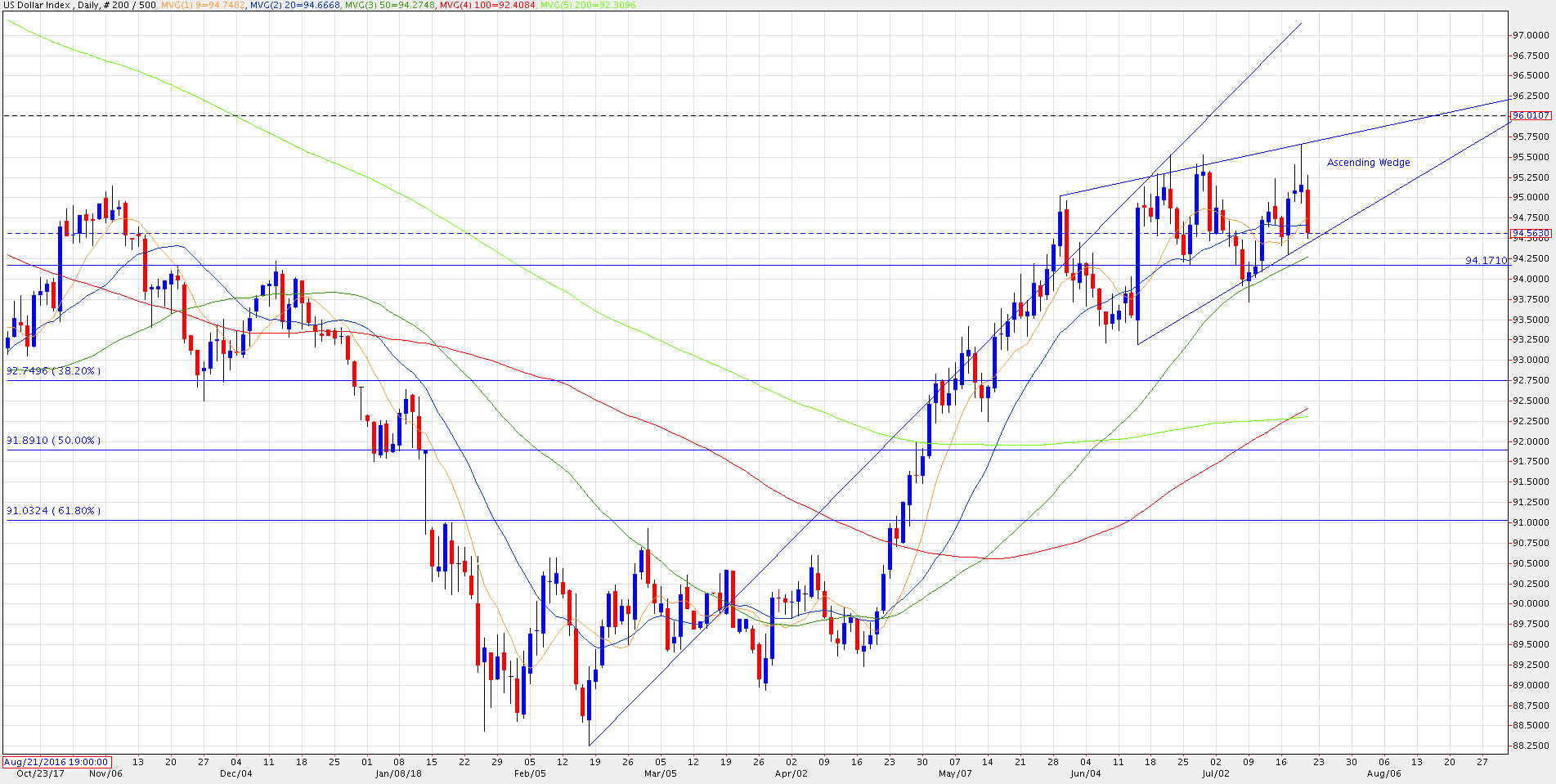Viewport: 1556px width, 784px height.
Task: Select the MVG(4) 100=92.4084 indicator label
Action: coord(488,5)
